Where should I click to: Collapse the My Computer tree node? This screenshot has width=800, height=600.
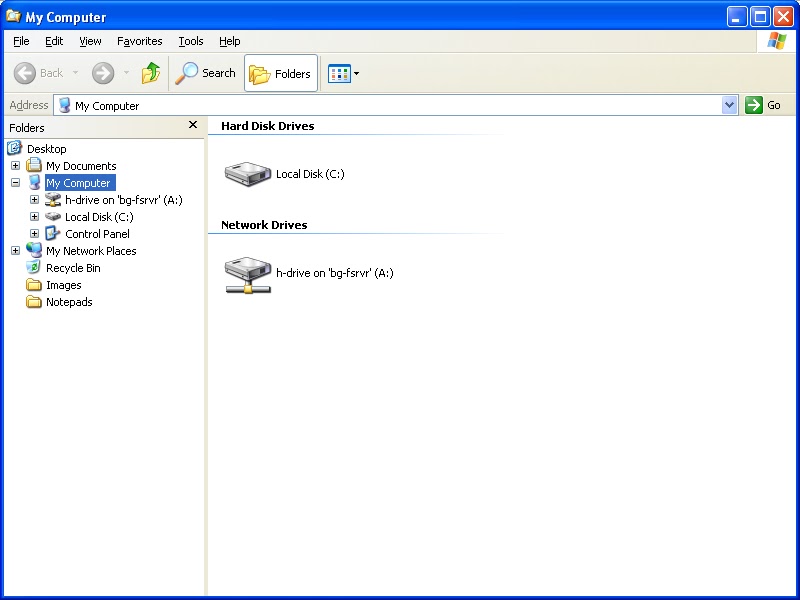(x=15, y=182)
